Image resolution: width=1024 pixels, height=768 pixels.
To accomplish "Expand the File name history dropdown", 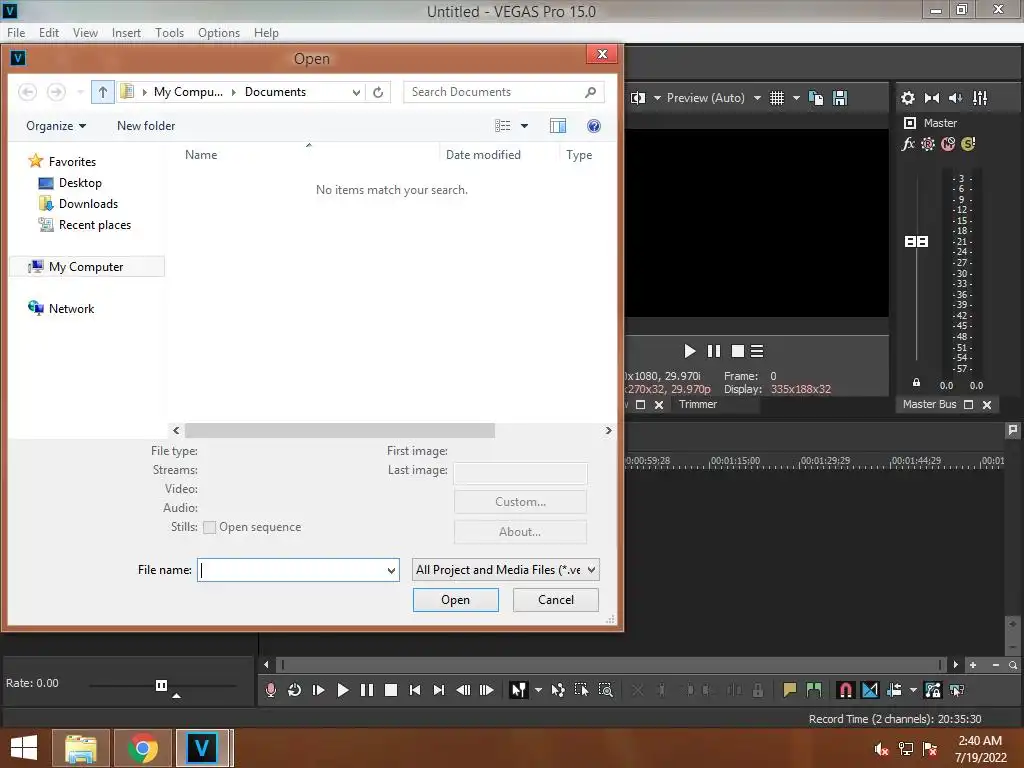I will 391,570.
